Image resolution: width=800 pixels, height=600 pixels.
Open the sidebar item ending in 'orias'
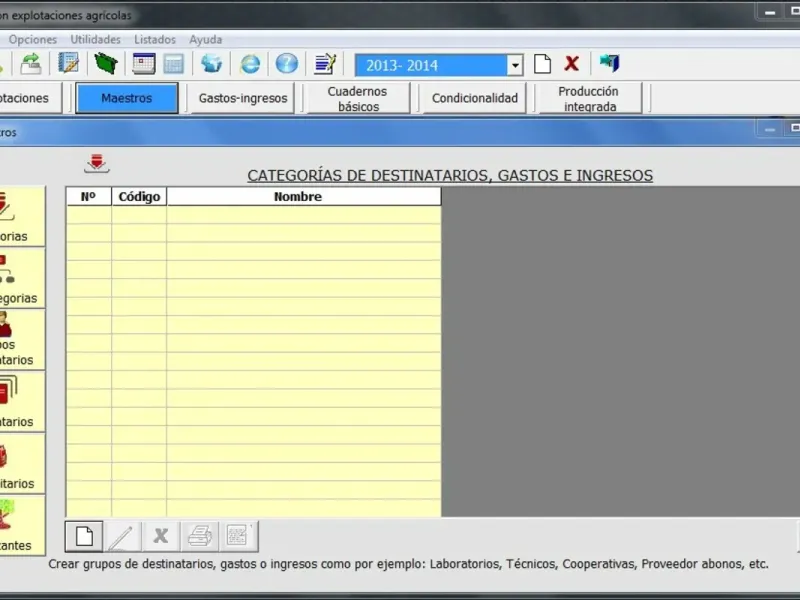[x=20, y=216]
